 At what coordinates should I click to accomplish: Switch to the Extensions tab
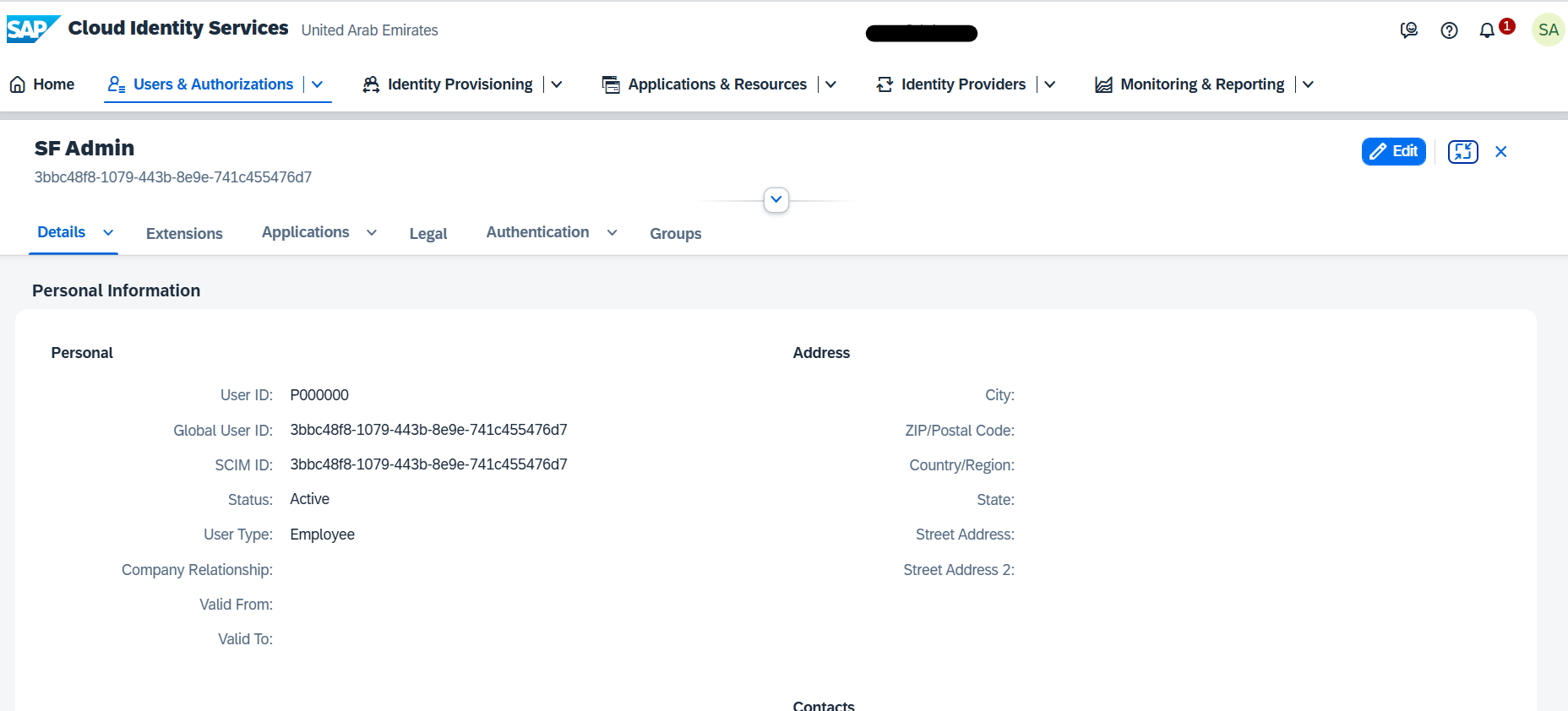click(184, 234)
